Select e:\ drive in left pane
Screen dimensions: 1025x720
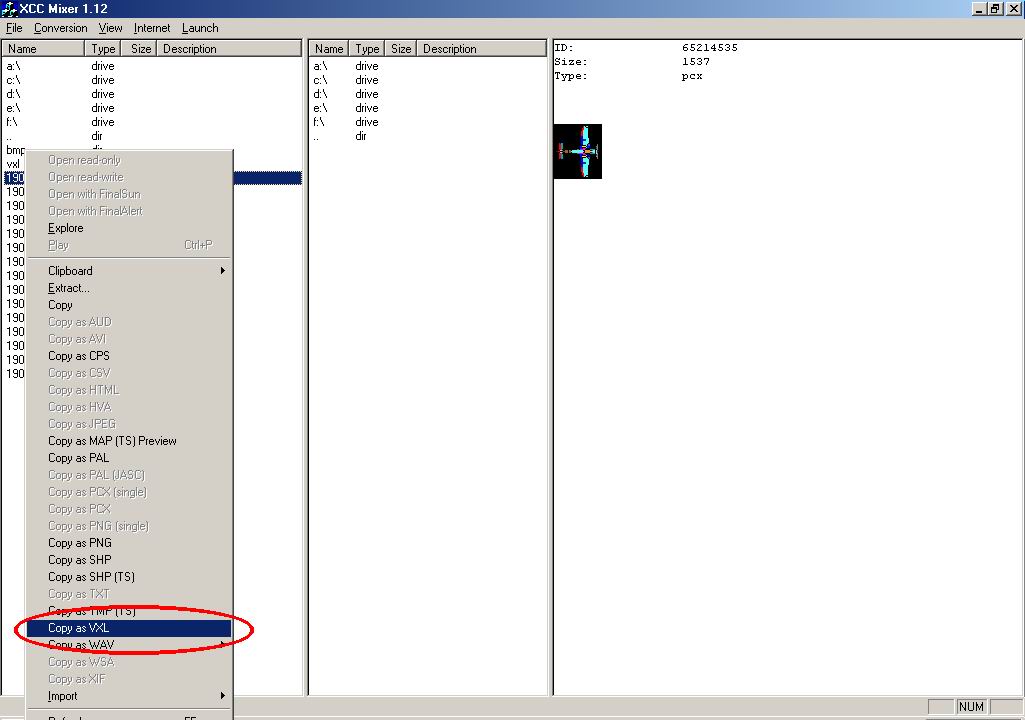pyautogui.click(x=13, y=108)
